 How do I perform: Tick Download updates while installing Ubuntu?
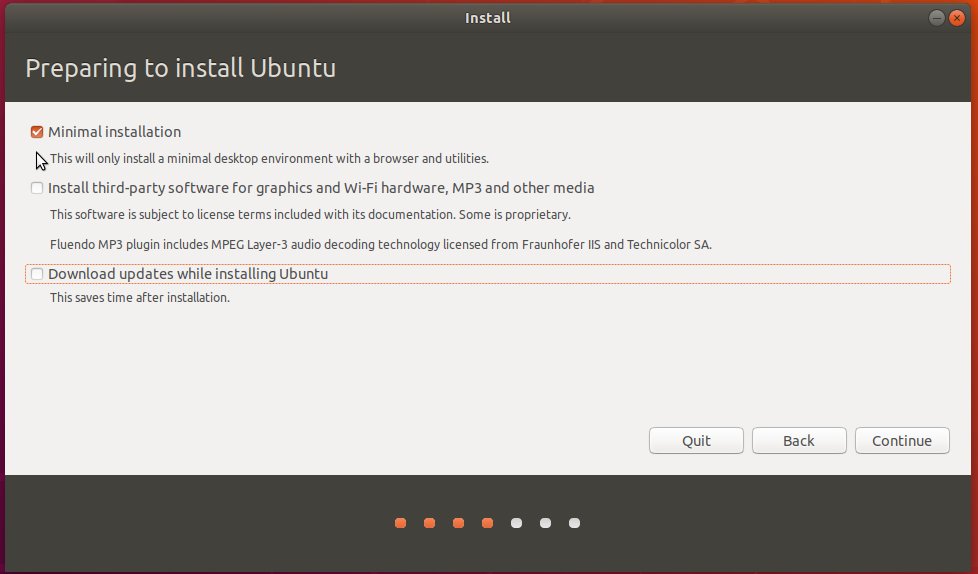pyautogui.click(x=37, y=274)
